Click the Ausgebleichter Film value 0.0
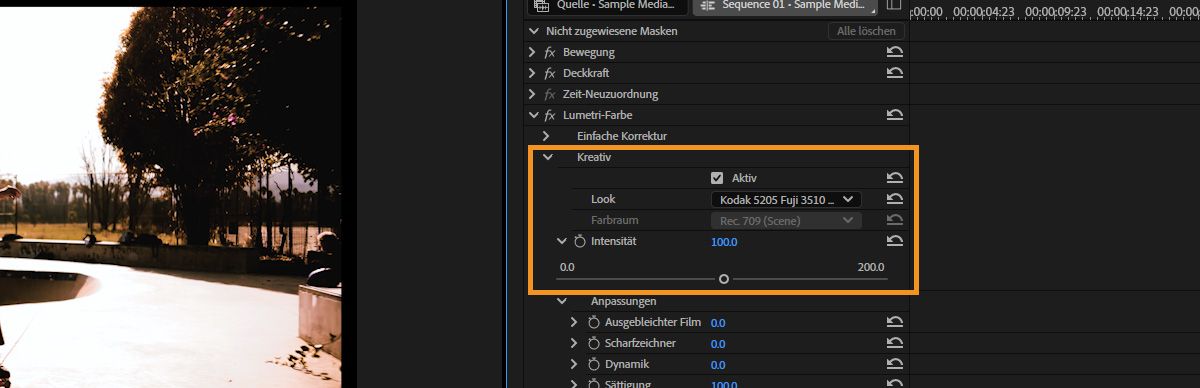The width and height of the screenshot is (1200, 388). tap(718, 323)
